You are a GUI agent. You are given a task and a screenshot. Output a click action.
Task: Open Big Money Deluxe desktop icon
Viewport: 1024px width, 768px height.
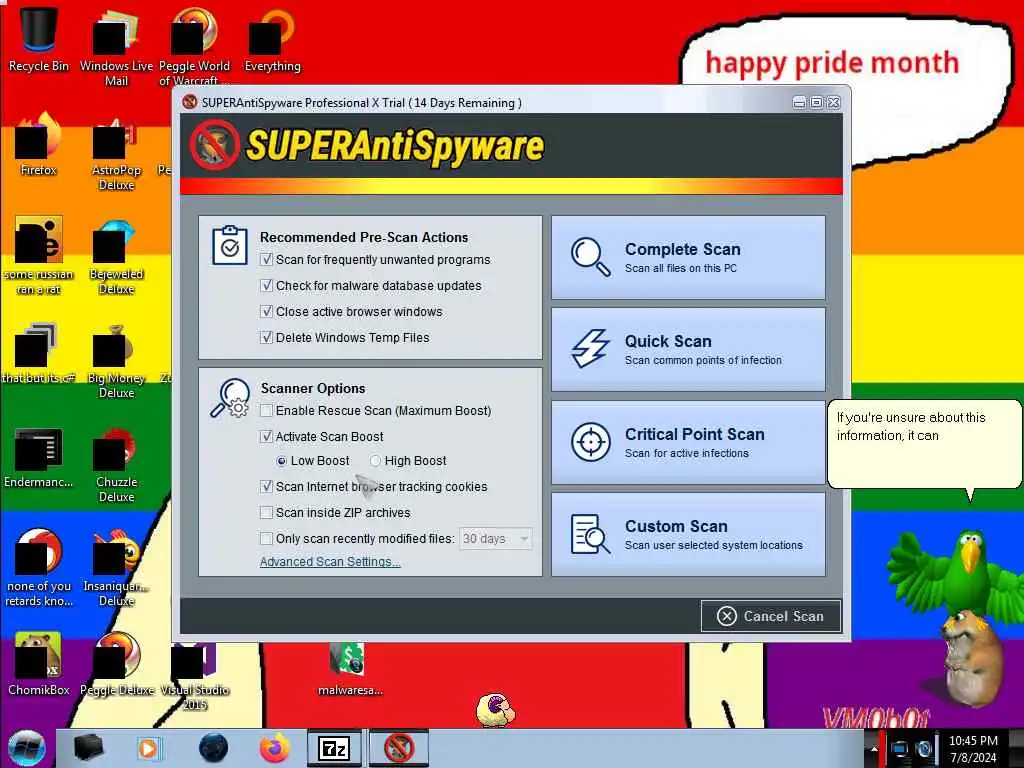point(116,360)
